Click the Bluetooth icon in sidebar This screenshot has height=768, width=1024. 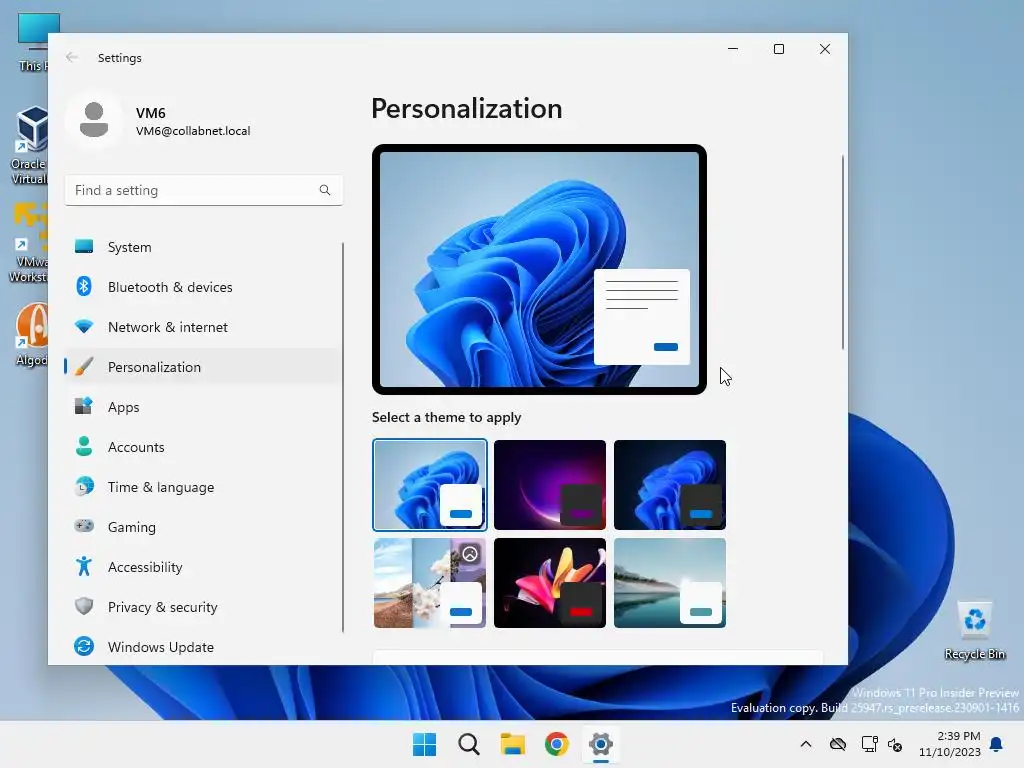click(84, 286)
